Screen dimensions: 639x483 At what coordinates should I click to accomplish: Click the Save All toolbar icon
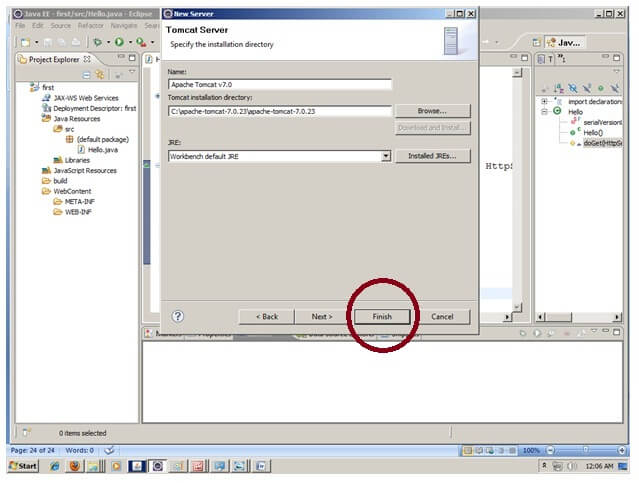(62, 42)
